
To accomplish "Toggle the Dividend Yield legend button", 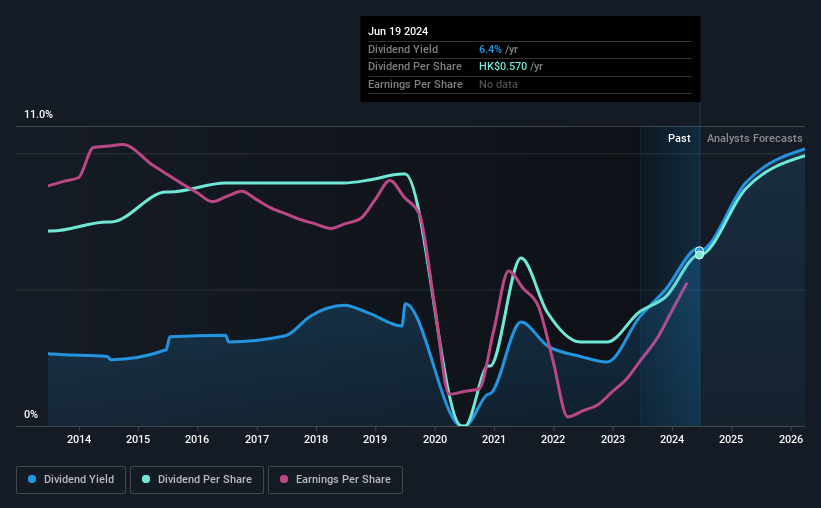I will (71, 480).
